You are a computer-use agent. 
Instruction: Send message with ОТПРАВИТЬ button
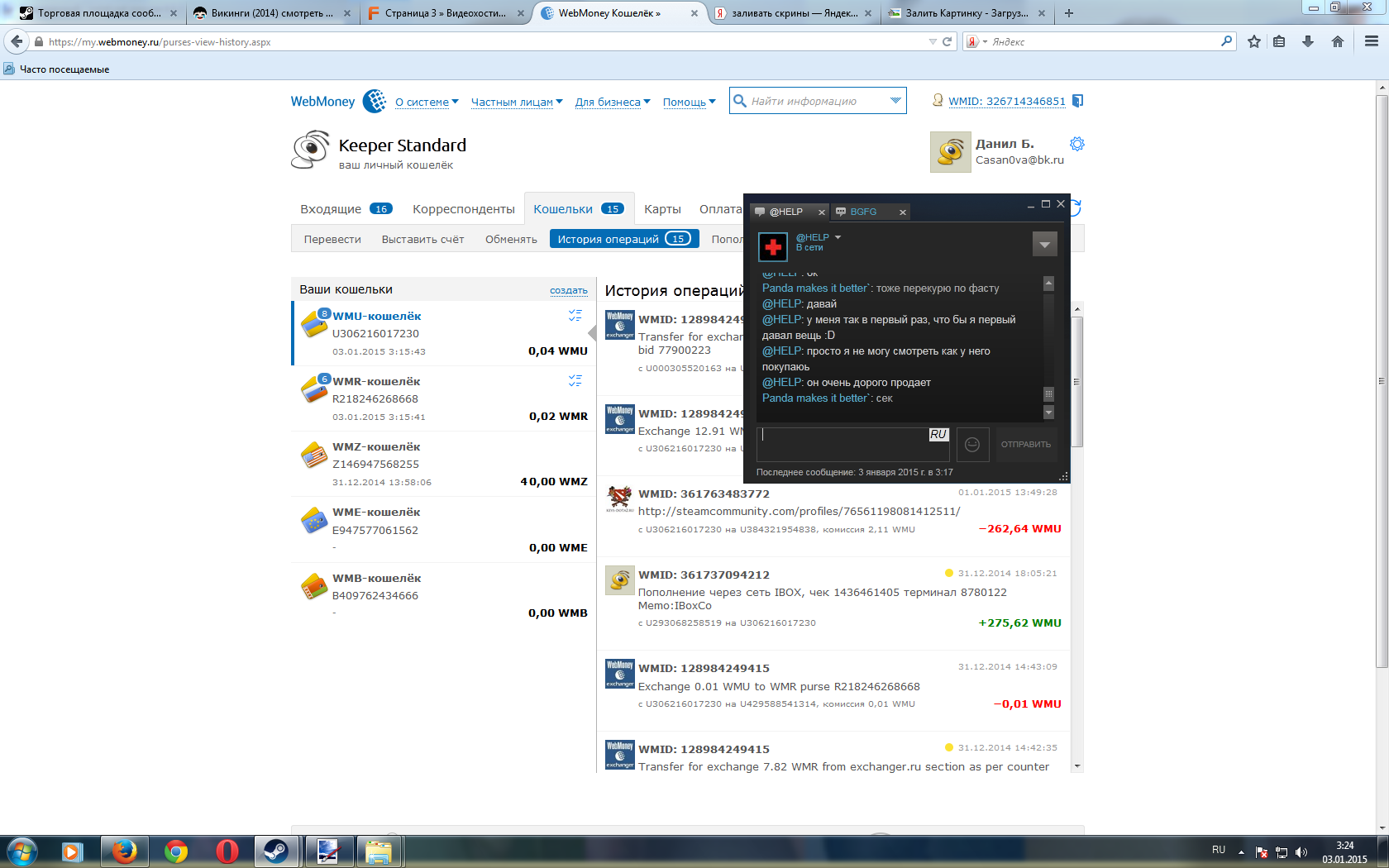[1026, 445]
